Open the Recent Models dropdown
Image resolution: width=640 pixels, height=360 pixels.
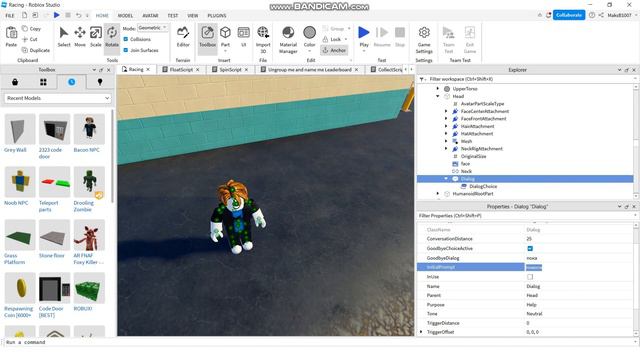coord(58,98)
